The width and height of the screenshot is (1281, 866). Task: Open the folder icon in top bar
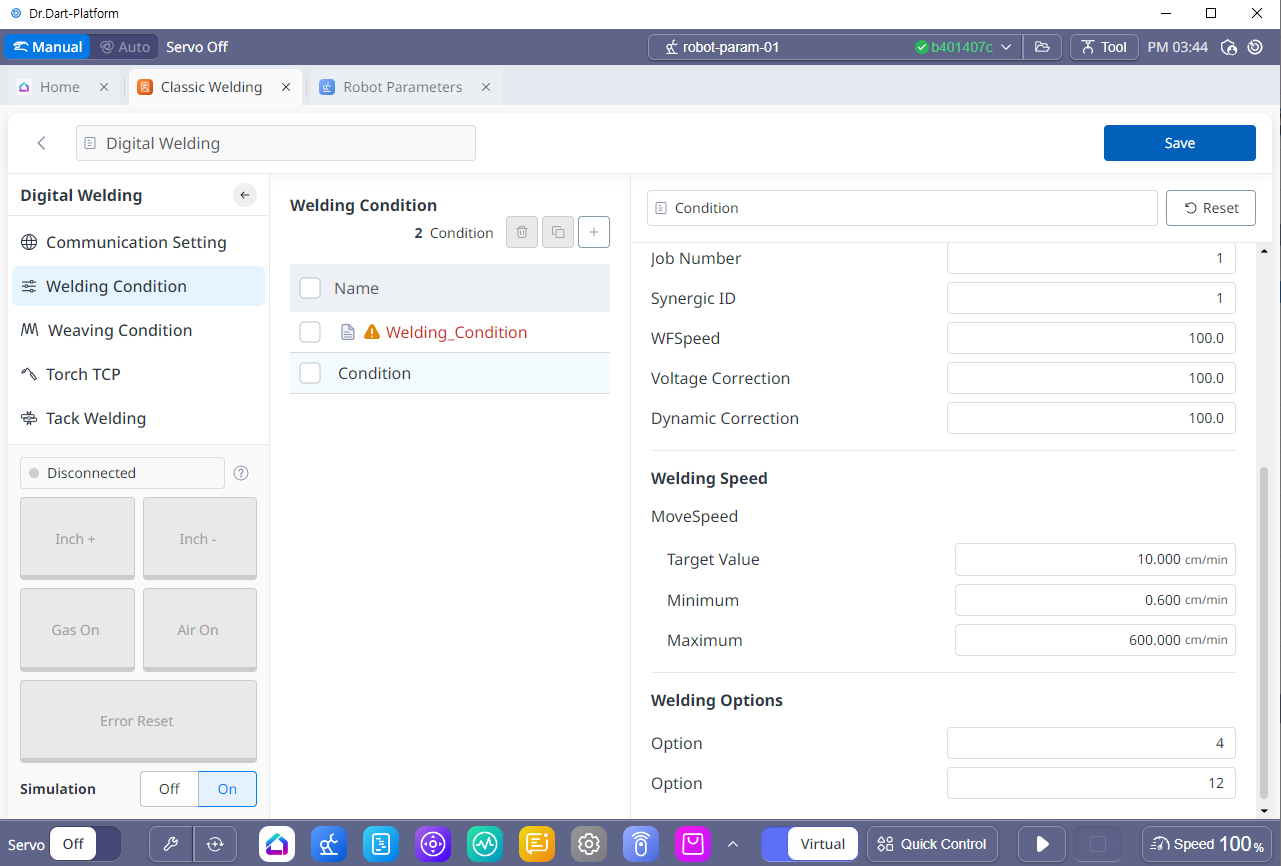[1042, 47]
